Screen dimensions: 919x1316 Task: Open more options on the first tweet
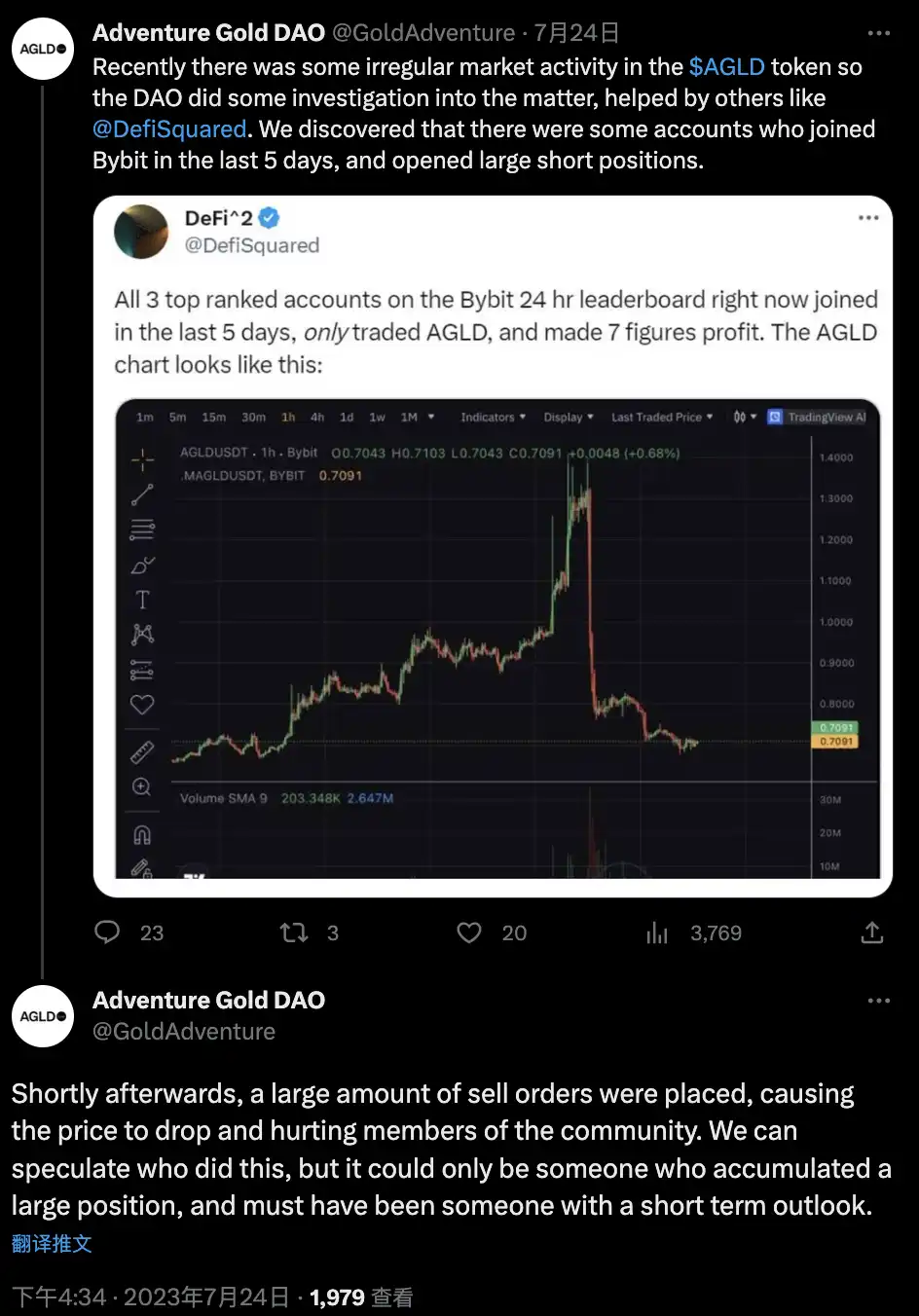(x=878, y=33)
